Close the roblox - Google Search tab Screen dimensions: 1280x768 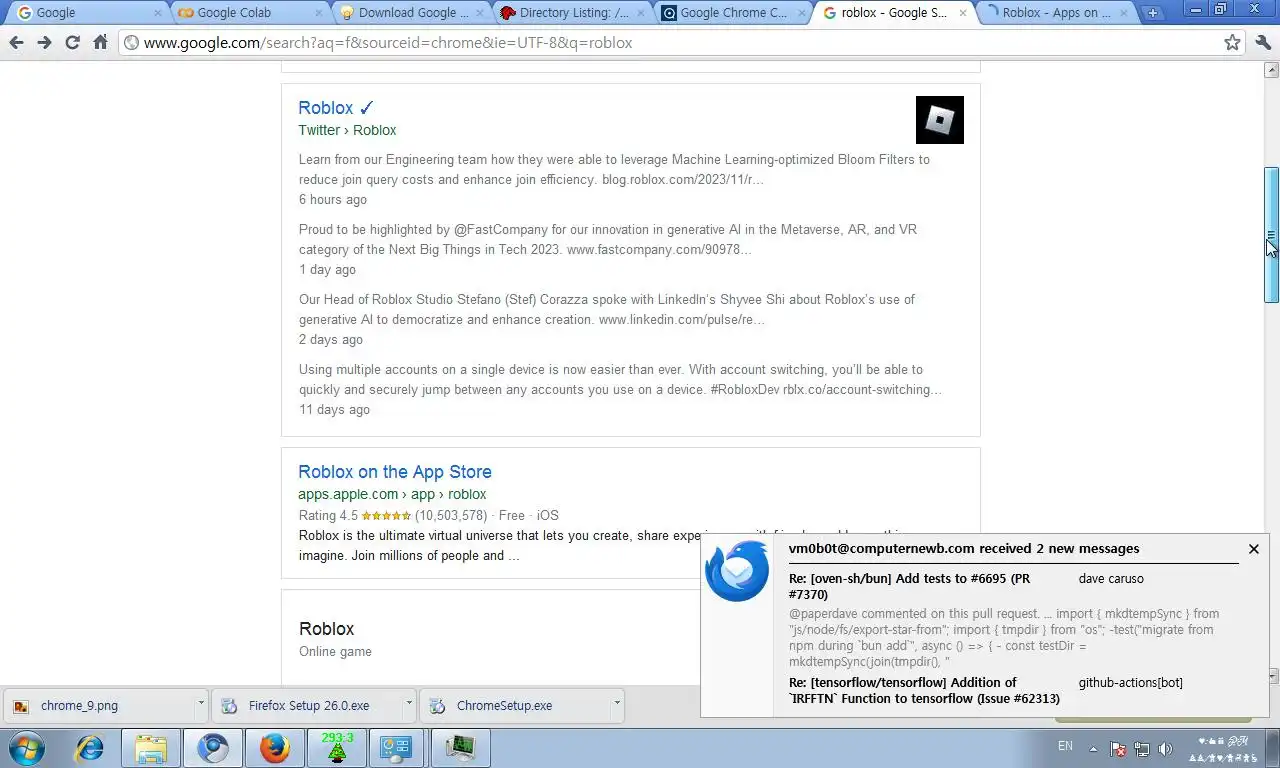click(963, 13)
